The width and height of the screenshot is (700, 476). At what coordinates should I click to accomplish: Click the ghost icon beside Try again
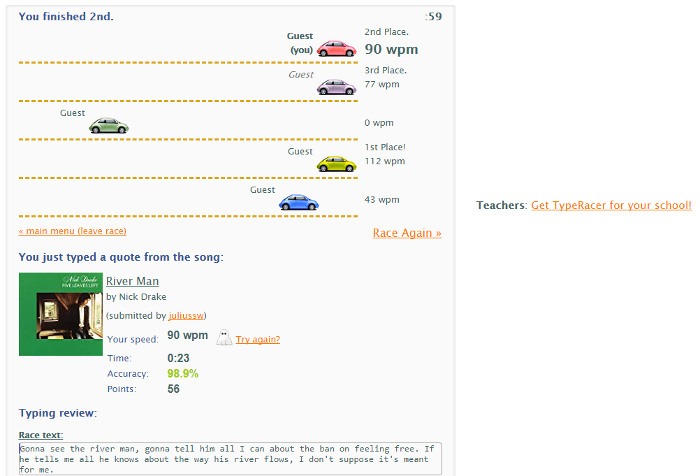(x=224, y=338)
